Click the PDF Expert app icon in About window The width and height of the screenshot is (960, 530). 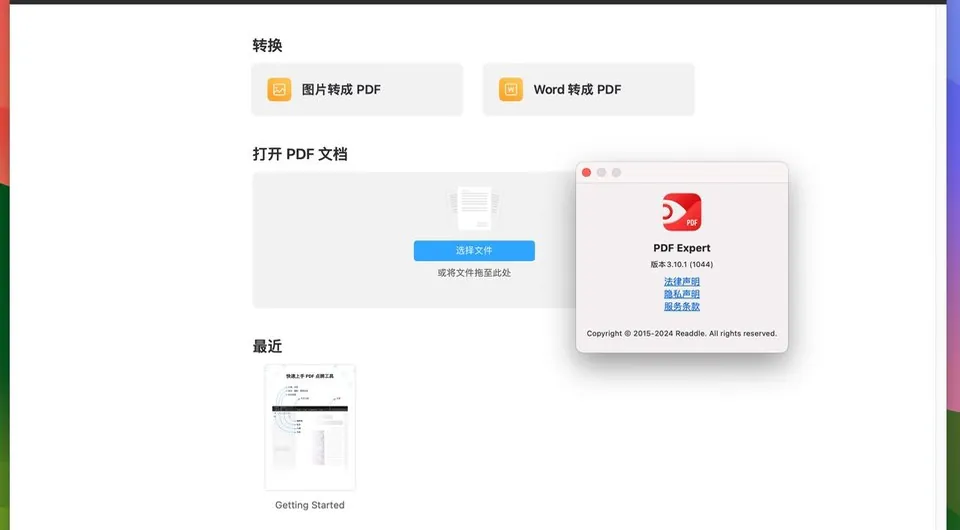[681, 212]
